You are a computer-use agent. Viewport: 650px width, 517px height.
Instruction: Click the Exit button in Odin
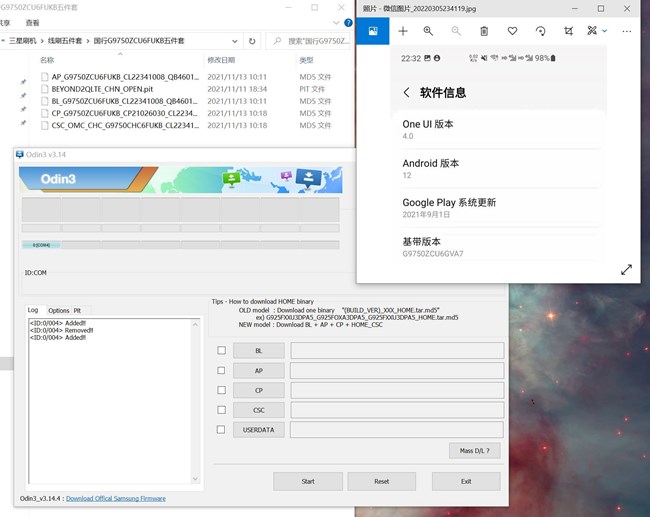coord(466,481)
